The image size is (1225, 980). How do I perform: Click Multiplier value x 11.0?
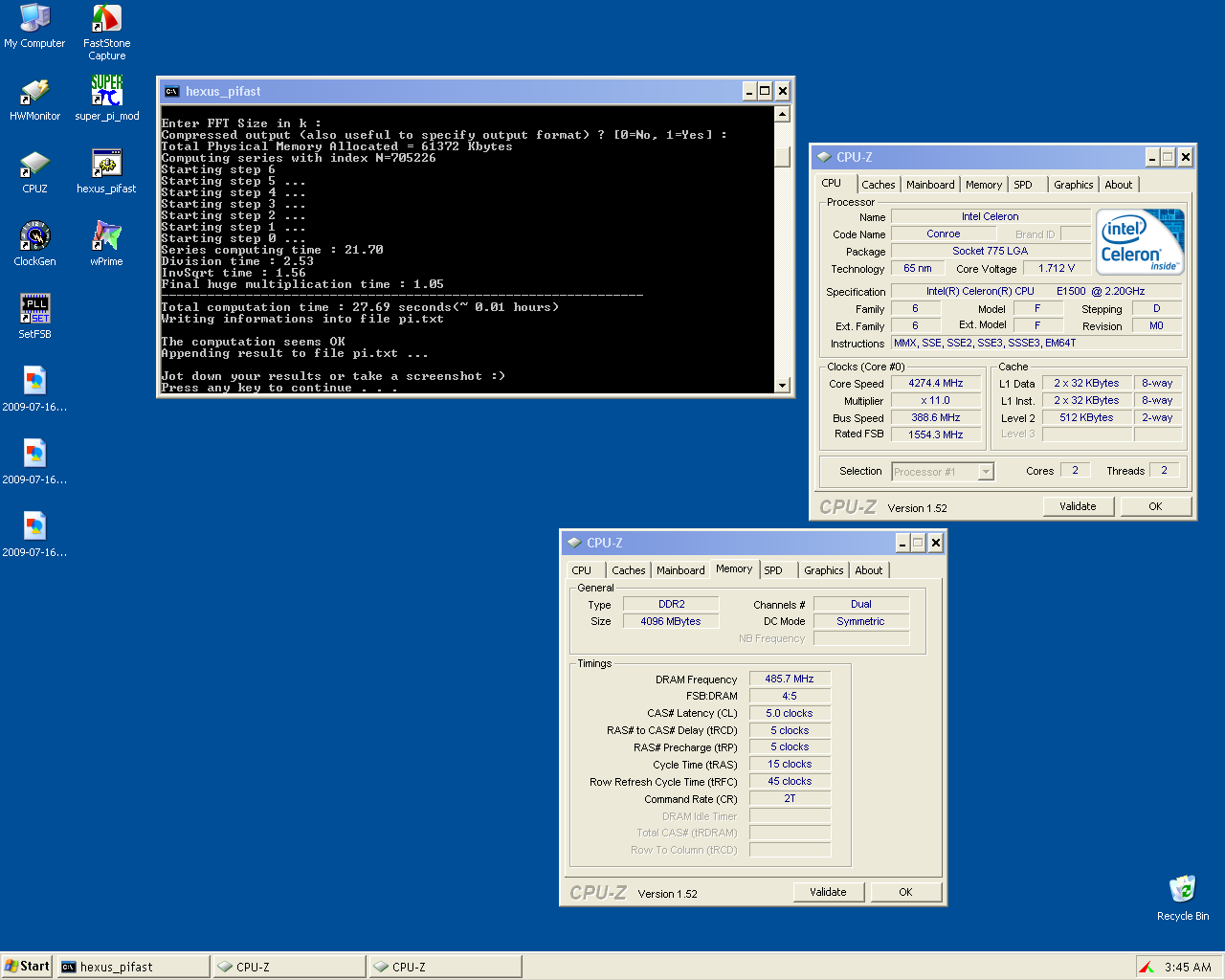(x=936, y=400)
